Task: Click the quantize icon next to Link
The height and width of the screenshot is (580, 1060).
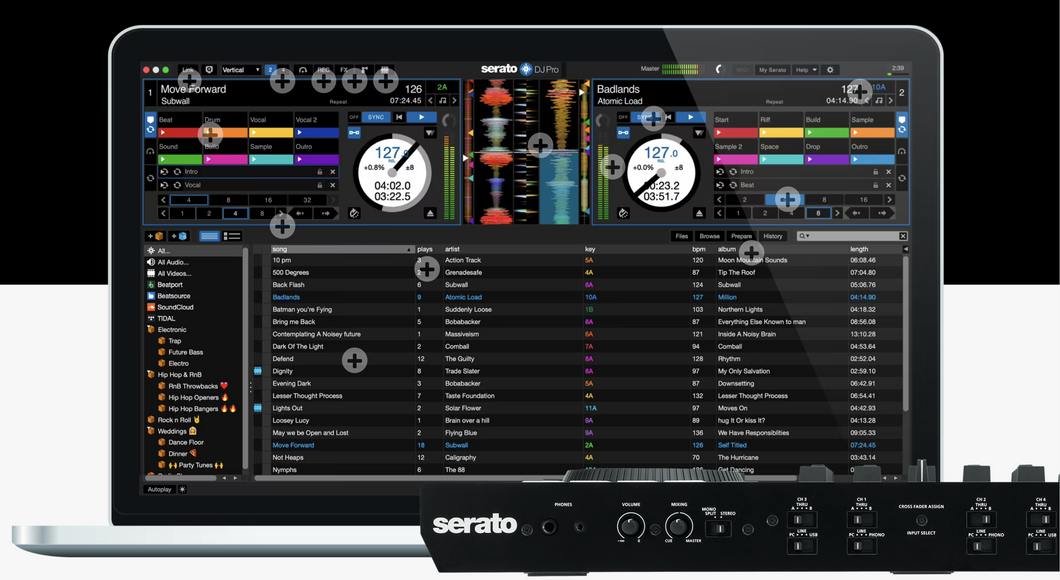Action: click(x=209, y=70)
